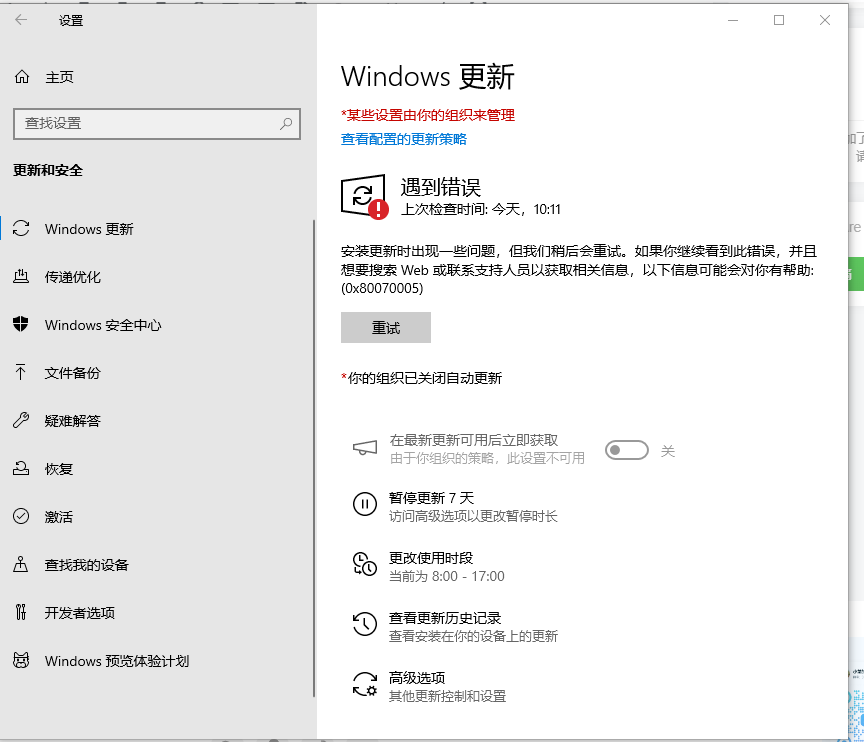Click error code text (0x80070005)
Screen dimensions: 864x742
click(382, 289)
